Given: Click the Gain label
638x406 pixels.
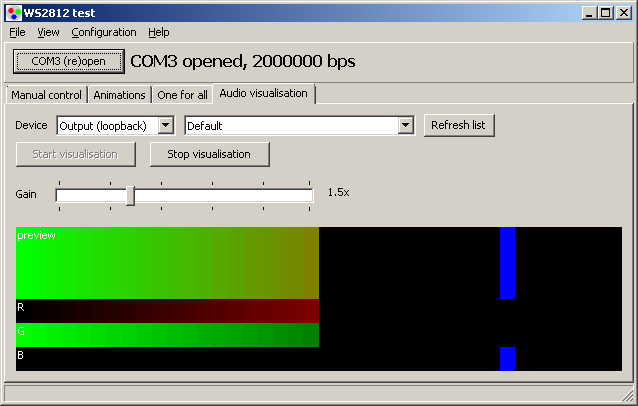Looking at the screenshot, I should (x=26, y=194).
